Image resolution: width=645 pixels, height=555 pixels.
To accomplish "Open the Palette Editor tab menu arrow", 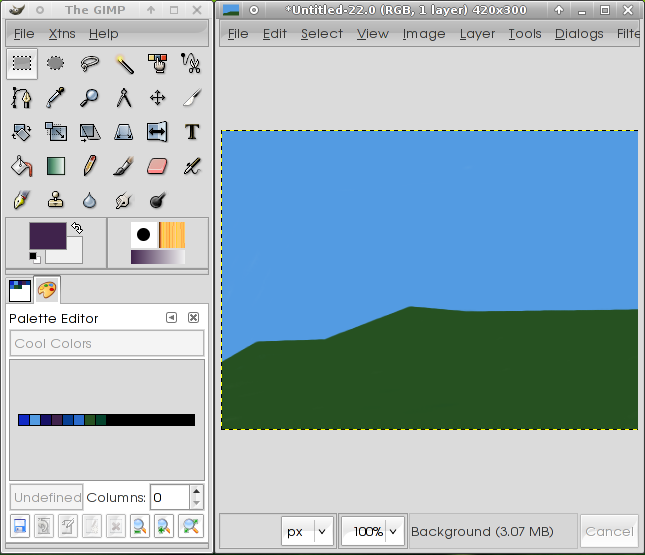I will point(172,318).
